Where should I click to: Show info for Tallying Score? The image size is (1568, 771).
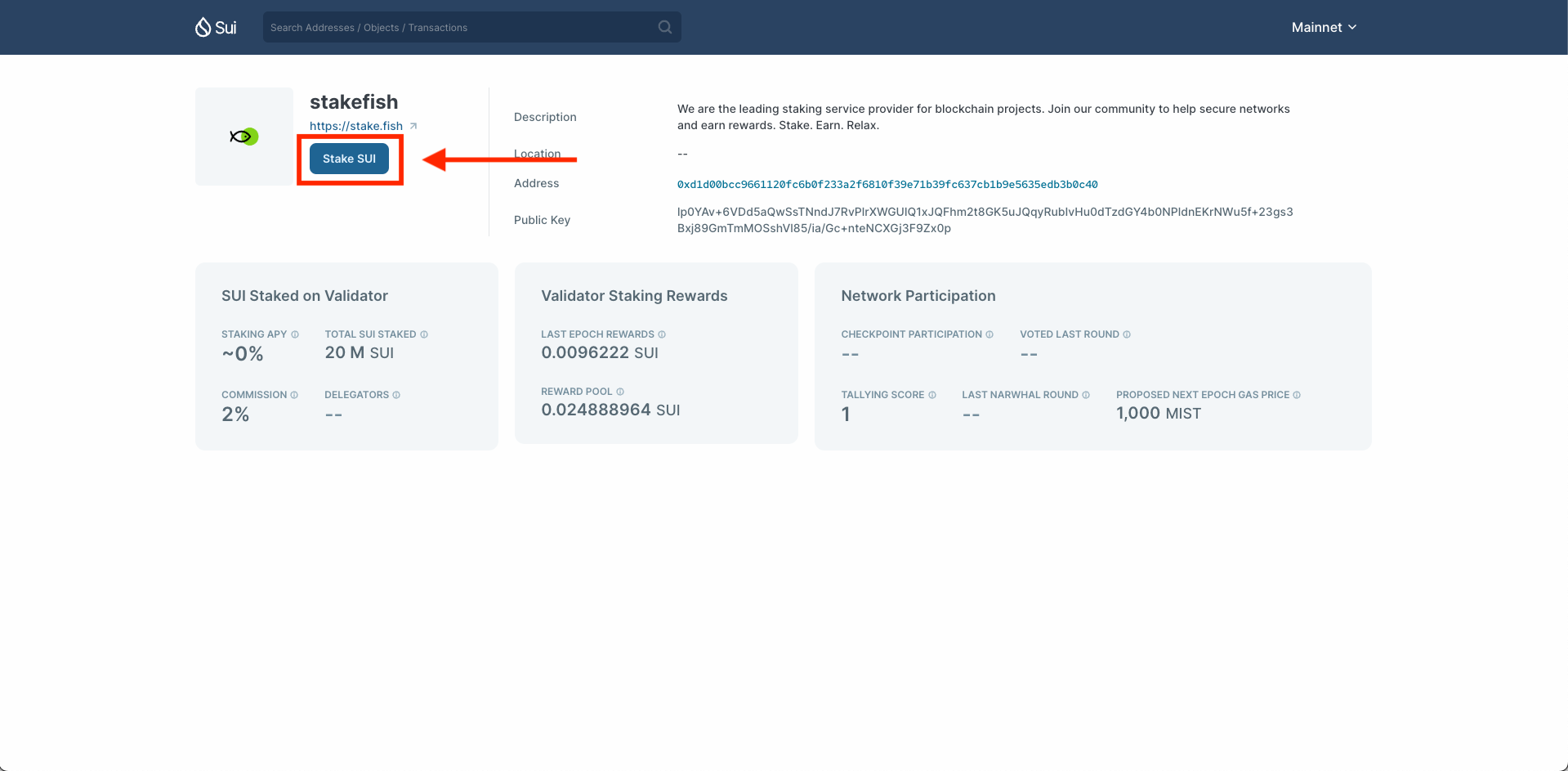coord(932,395)
